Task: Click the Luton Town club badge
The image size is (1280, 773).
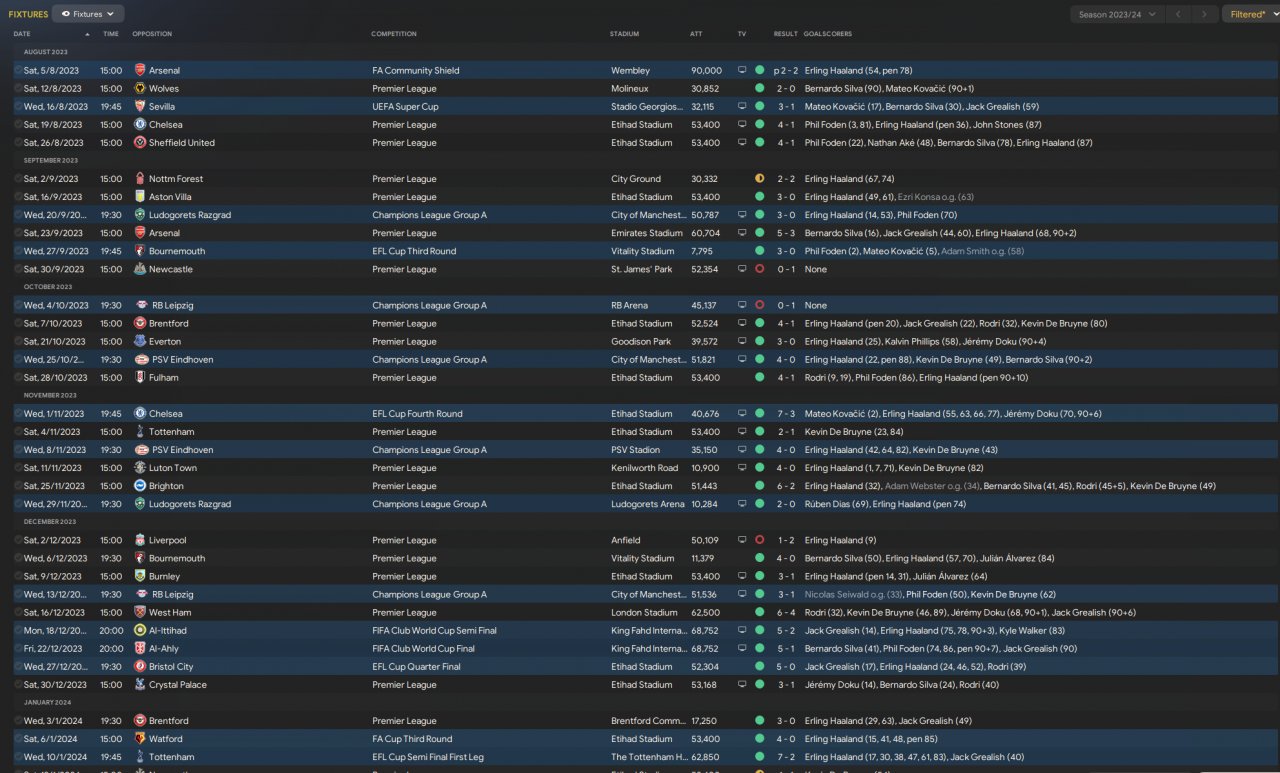Action: click(x=139, y=468)
